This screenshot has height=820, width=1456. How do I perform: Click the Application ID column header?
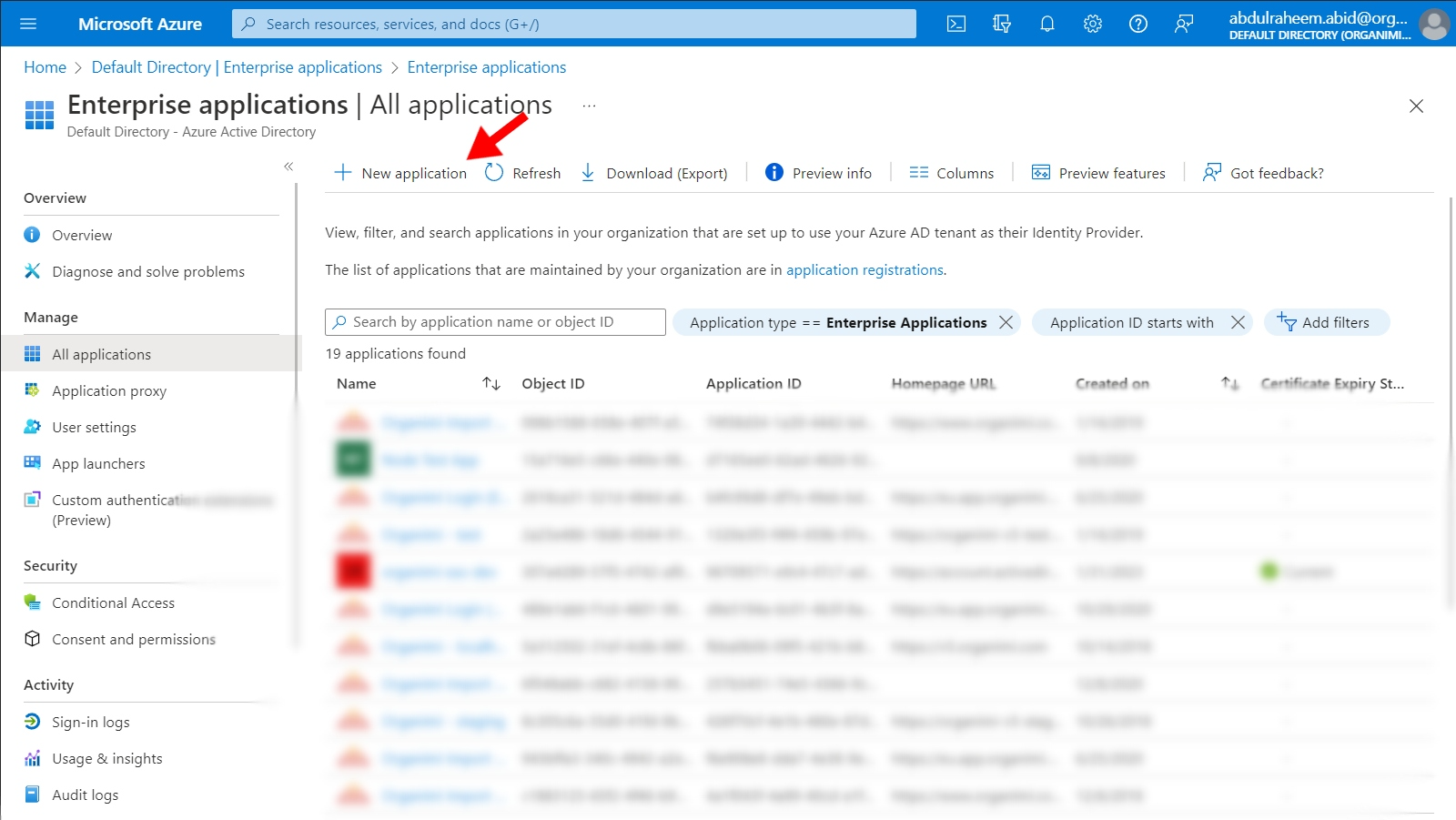pyautogui.click(x=753, y=384)
